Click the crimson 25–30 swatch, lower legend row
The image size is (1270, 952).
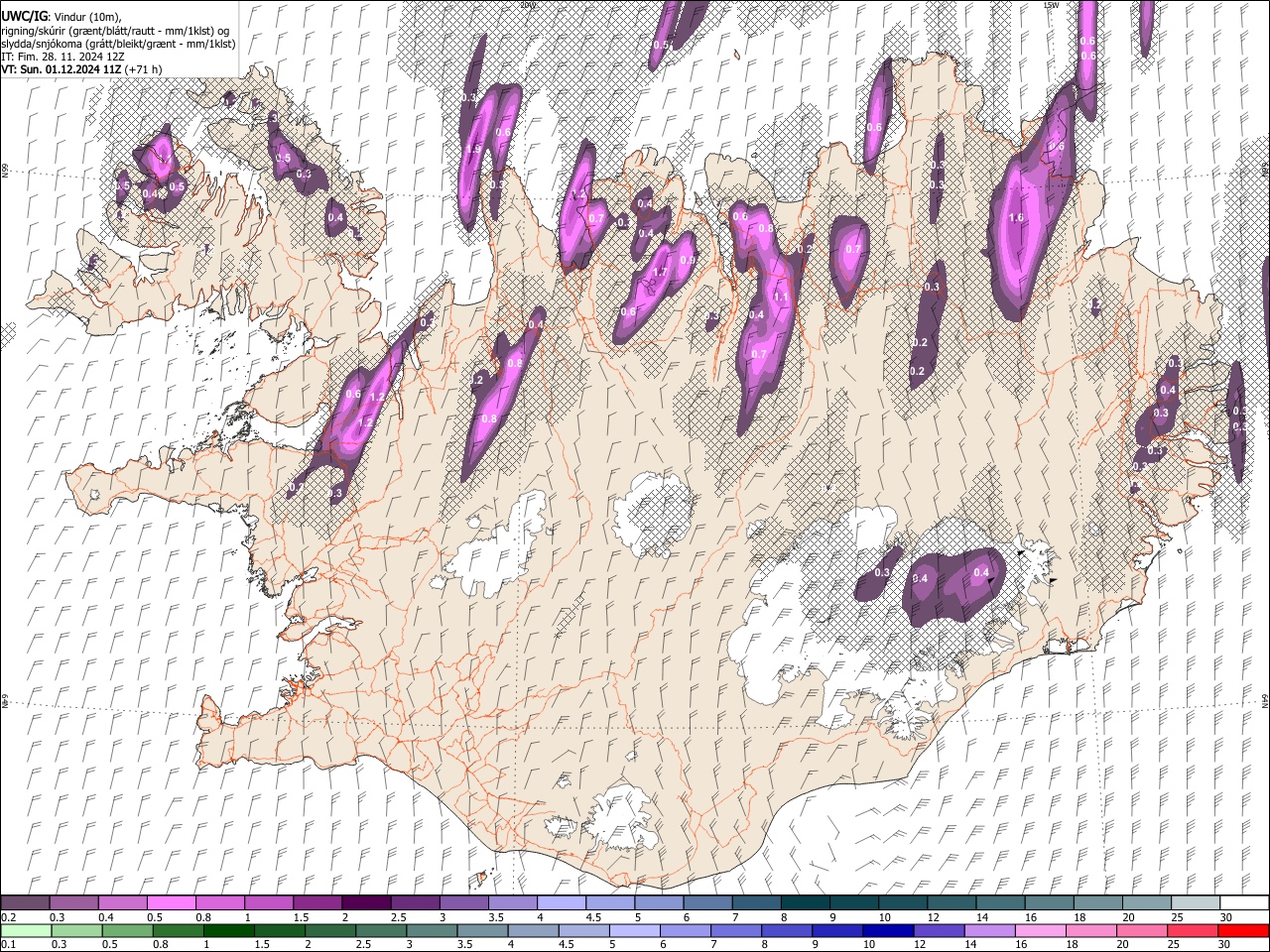(1192, 930)
